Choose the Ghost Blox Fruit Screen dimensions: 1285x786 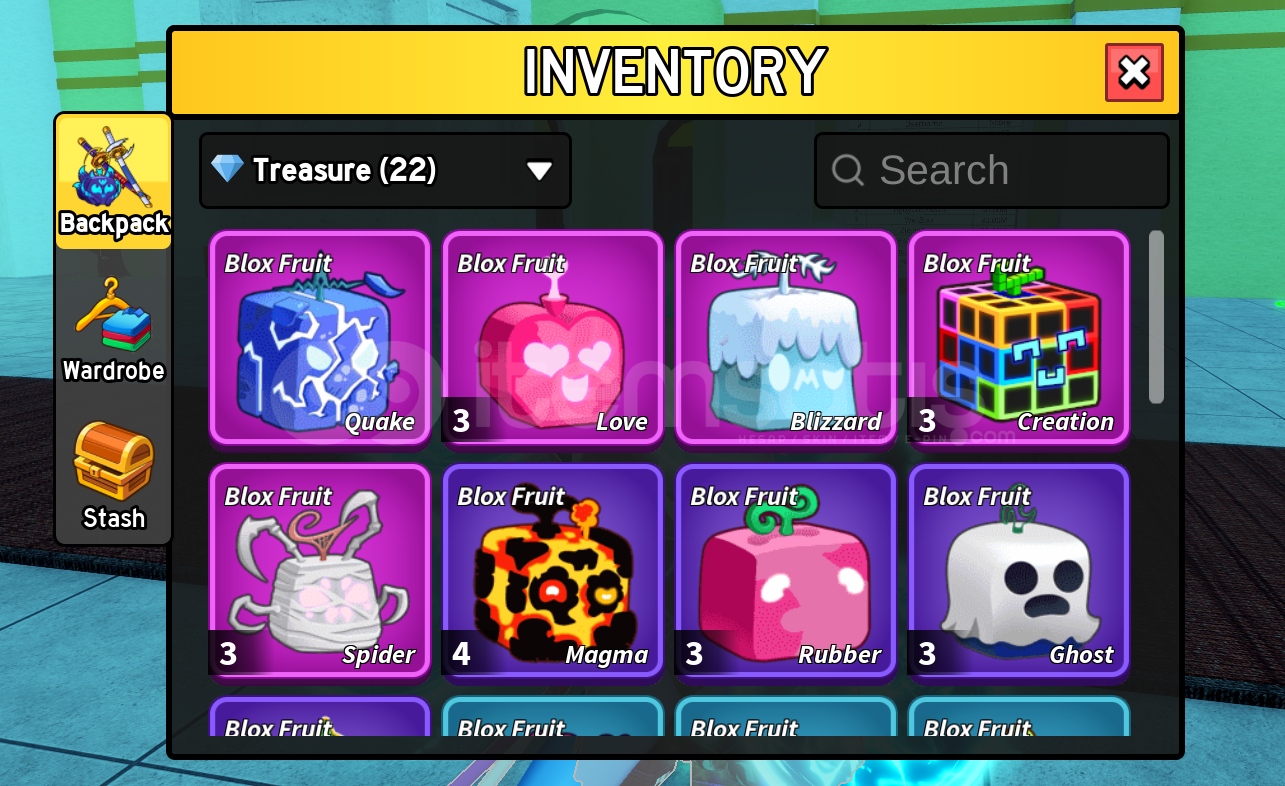click(1019, 571)
